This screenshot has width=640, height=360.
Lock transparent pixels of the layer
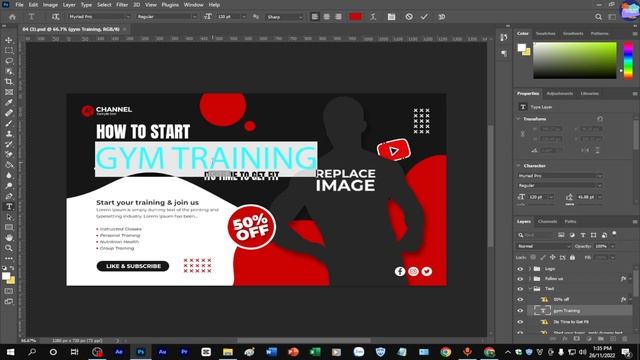pyautogui.click(x=533, y=257)
